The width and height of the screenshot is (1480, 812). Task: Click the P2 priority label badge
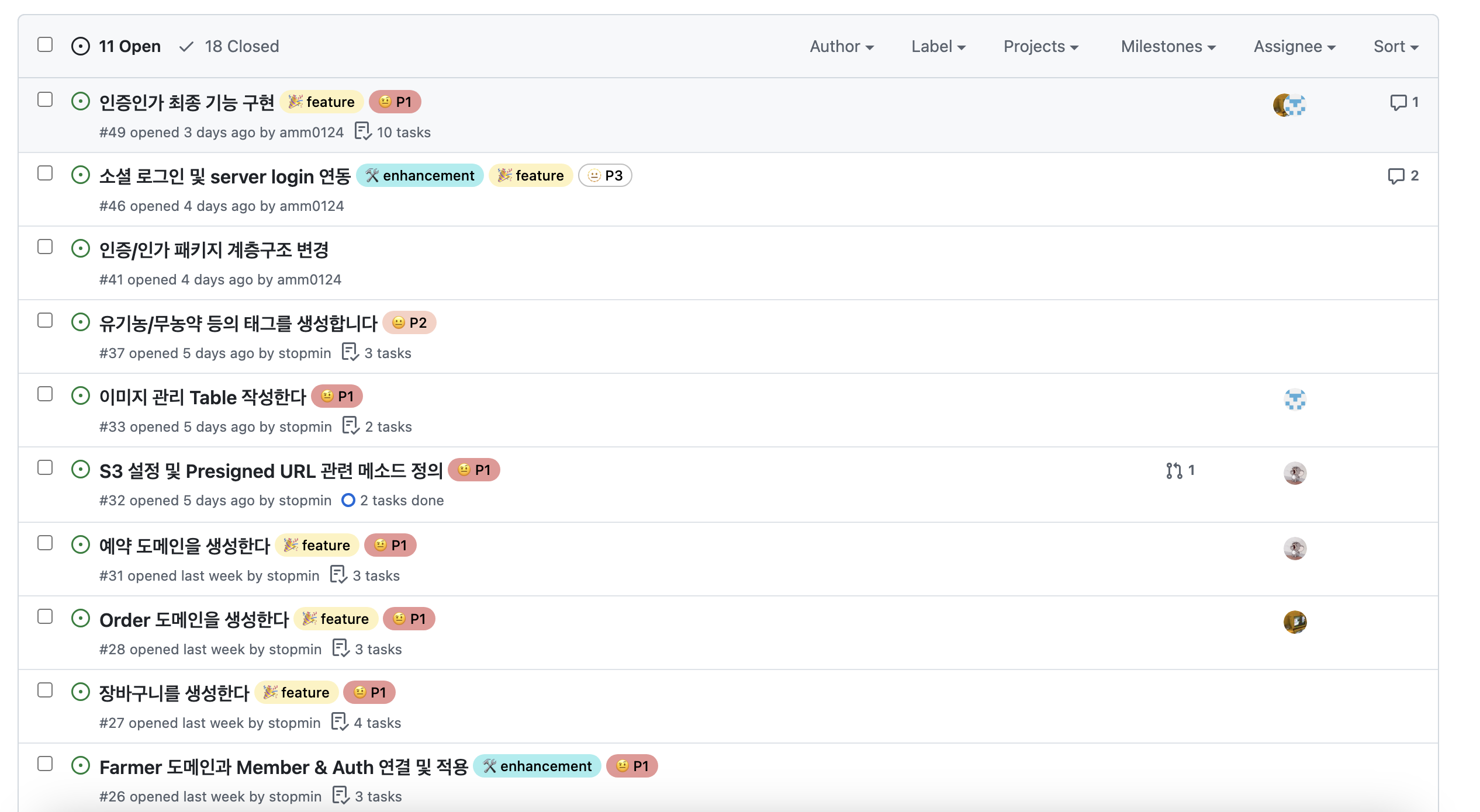click(x=409, y=323)
